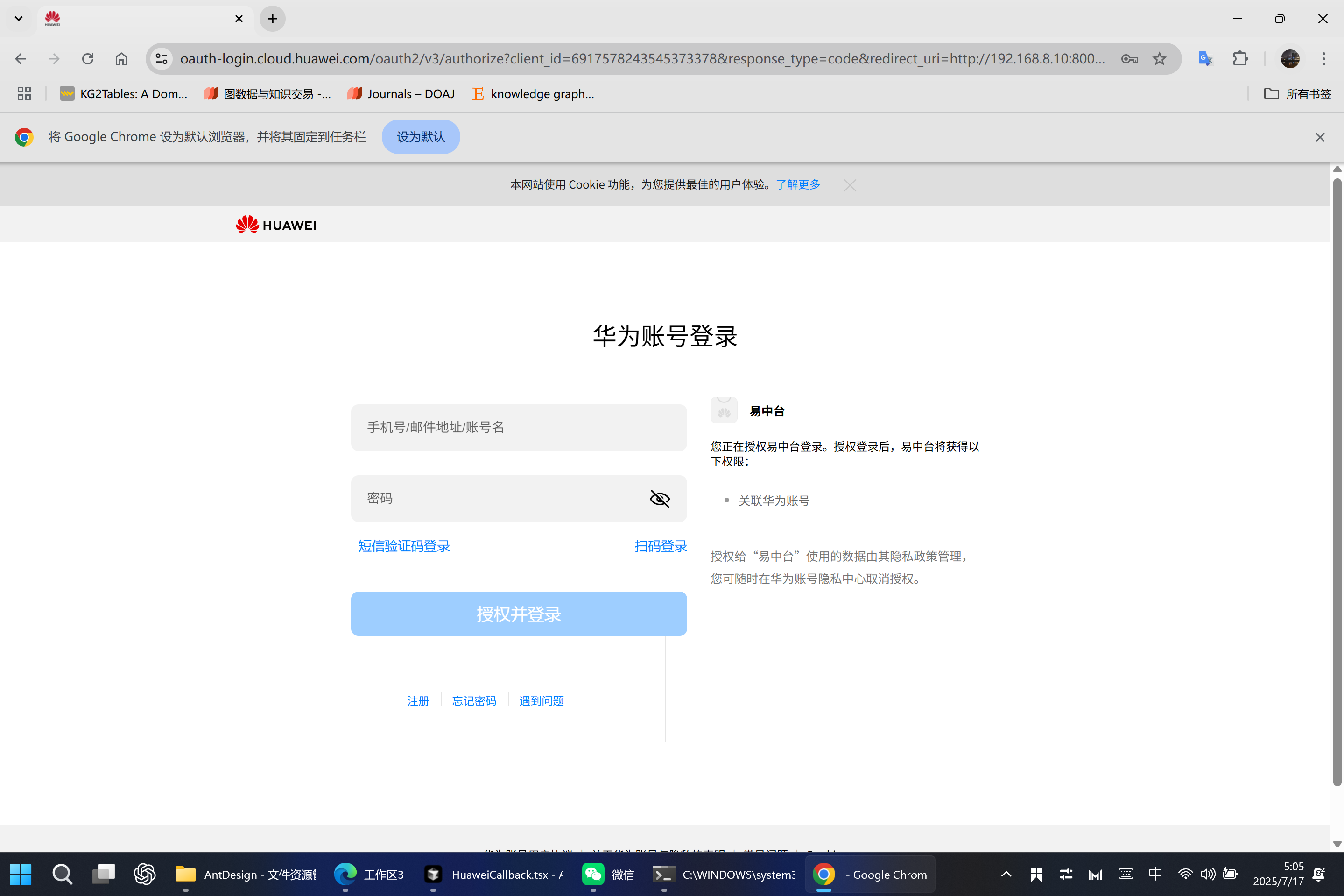The width and height of the screenshot is (1344, 896).
Task: Open the Extensions puzzle icon
Action: pyautogui.click(x=1240, y=58)
